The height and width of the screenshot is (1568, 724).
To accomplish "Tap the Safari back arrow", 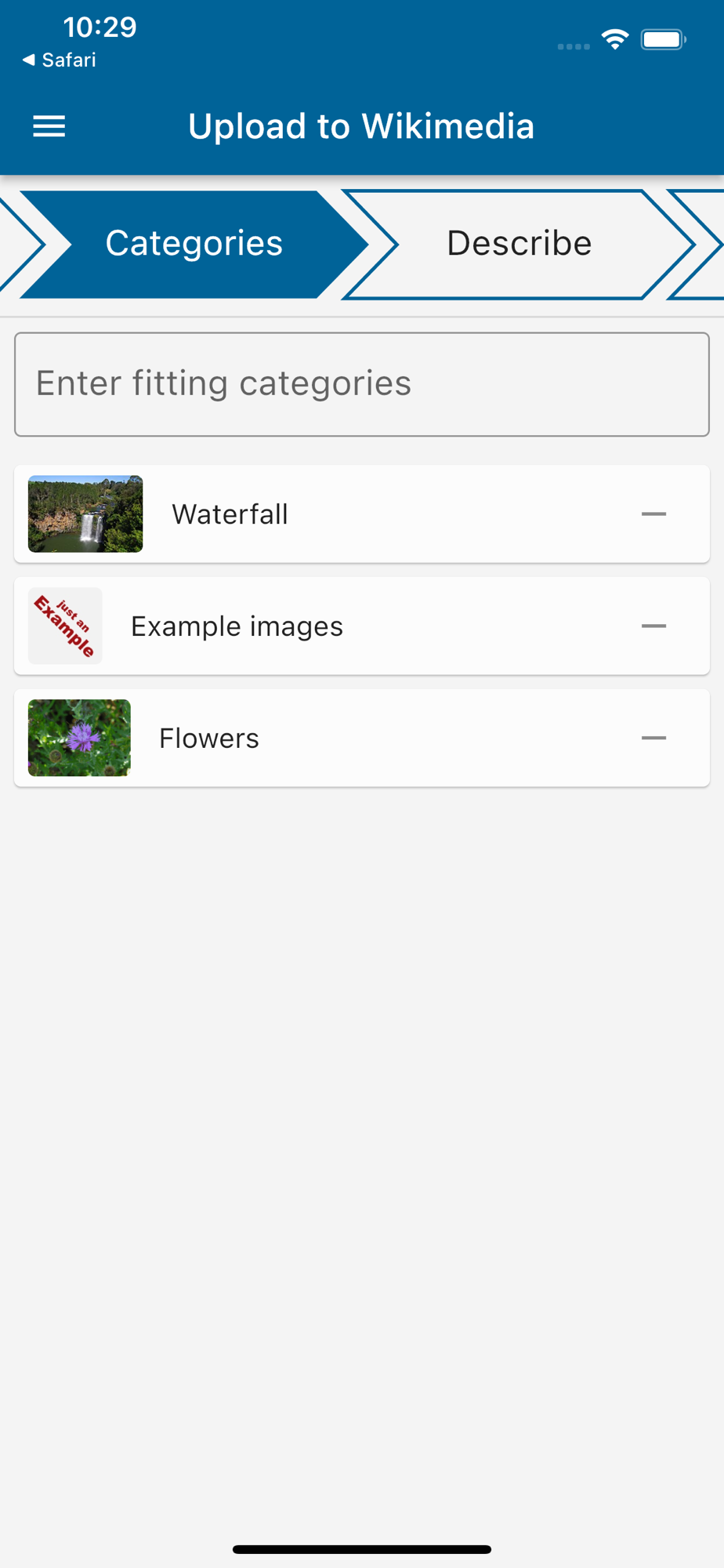I will [29, 60].
